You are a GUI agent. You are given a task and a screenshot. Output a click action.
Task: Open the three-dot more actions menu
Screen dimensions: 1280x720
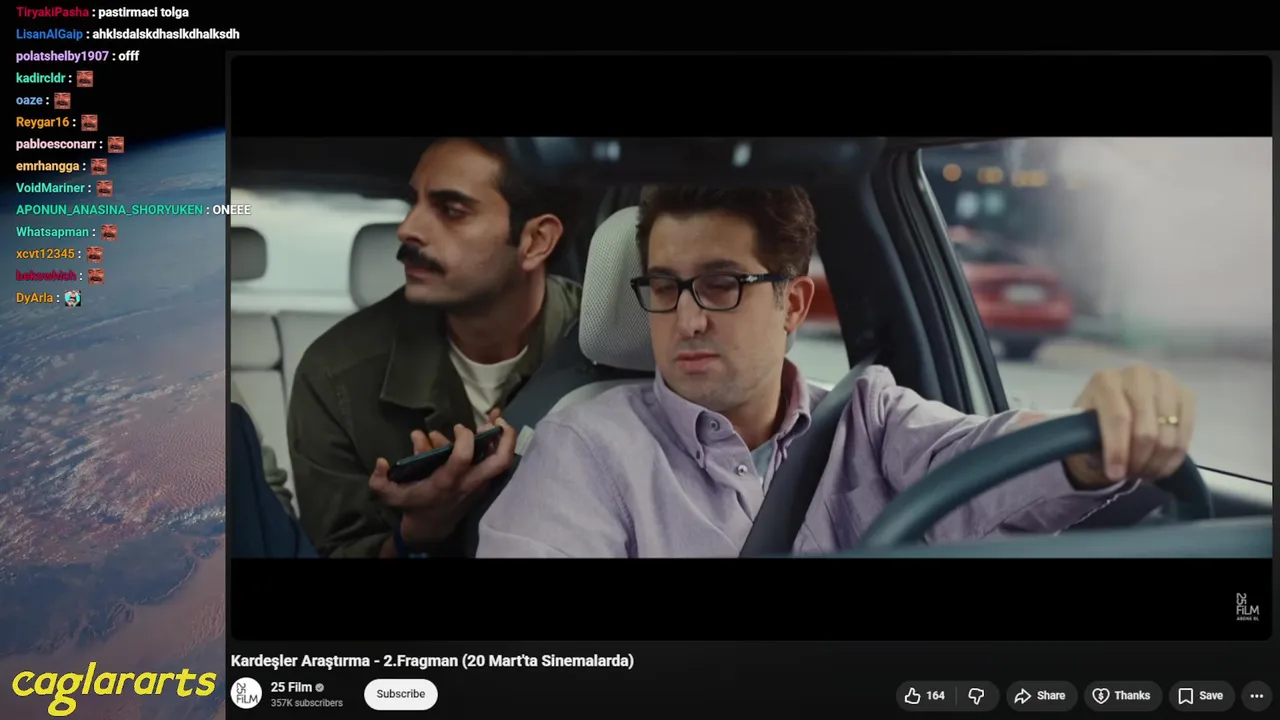click(x=1257, y=696)
